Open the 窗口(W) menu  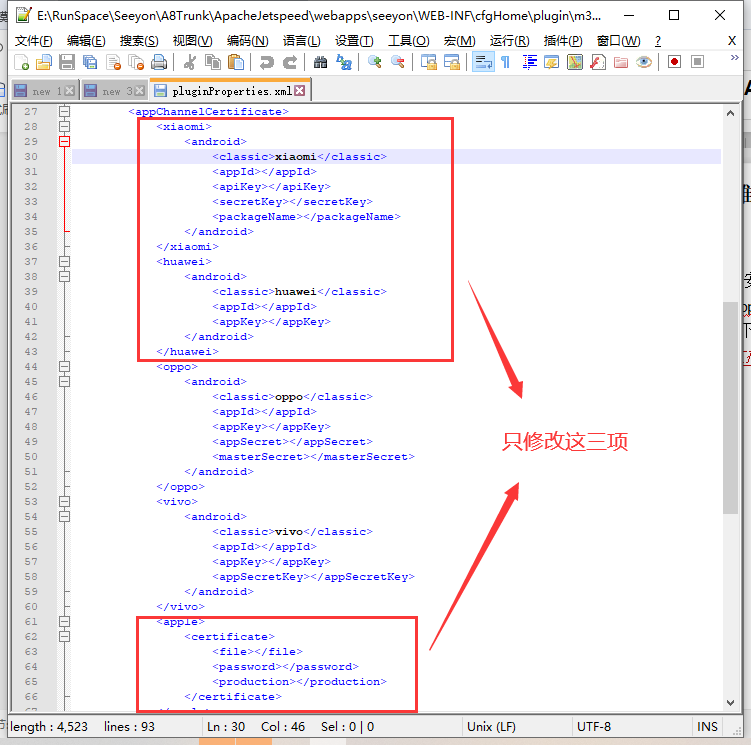pos(618,41)
